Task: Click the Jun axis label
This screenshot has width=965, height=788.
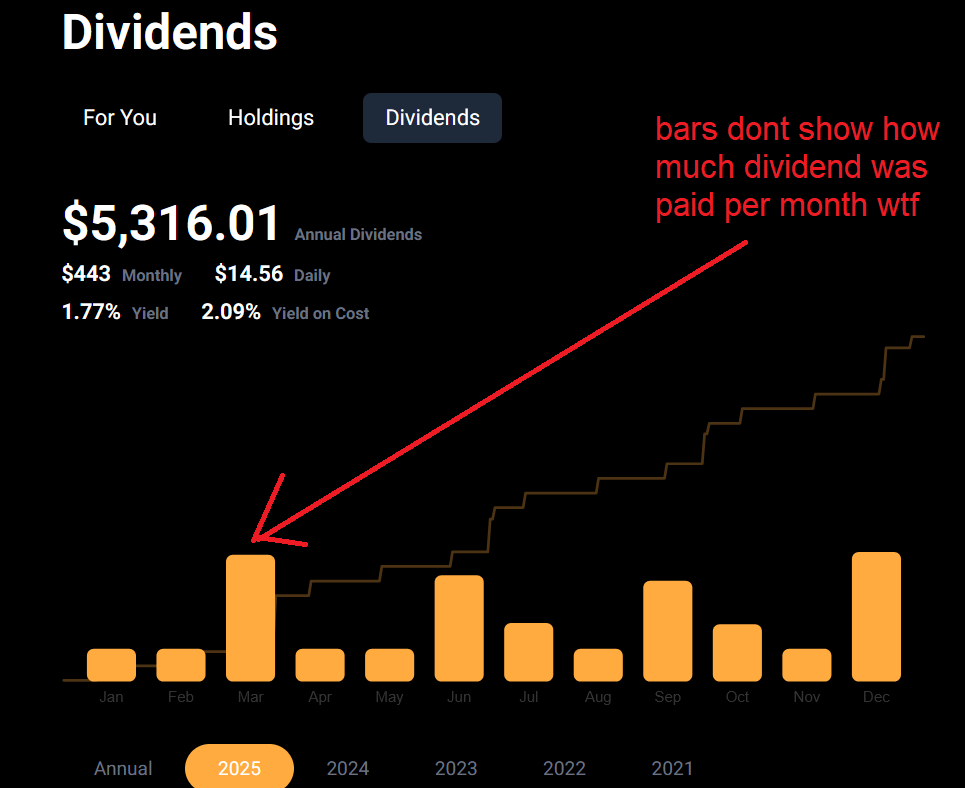Action: (x=459, y=697)
